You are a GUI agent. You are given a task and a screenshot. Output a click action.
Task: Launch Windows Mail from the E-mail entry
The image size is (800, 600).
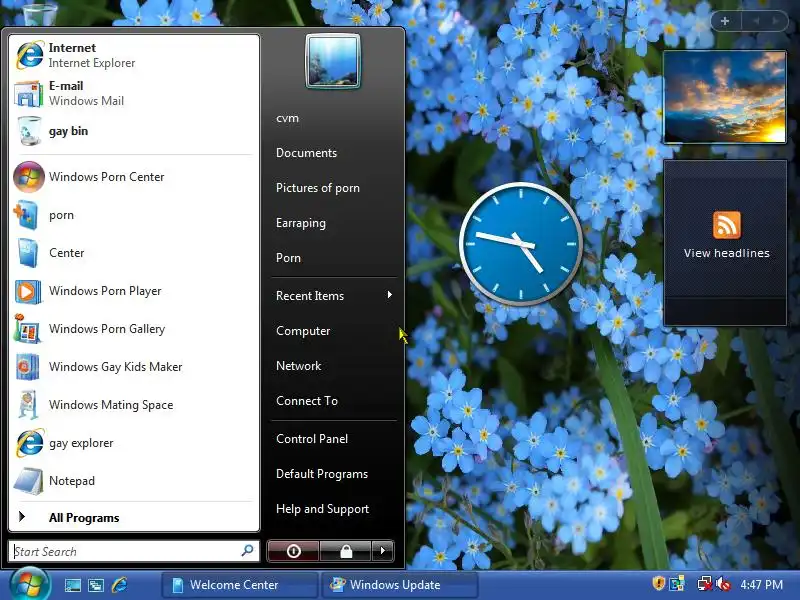[x=134, y=93]
